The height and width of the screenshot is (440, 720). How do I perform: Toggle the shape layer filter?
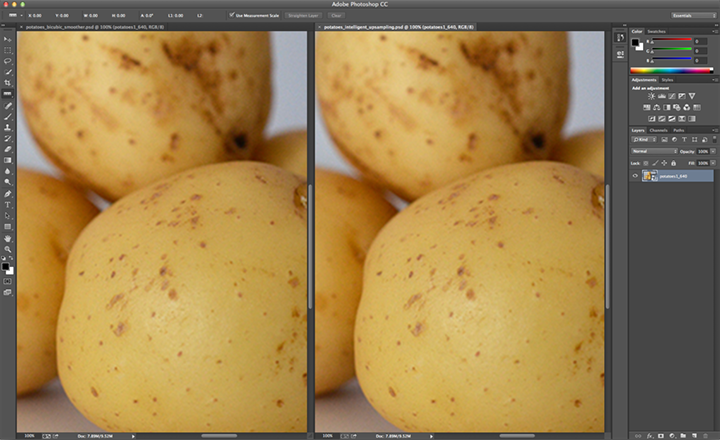click(694, 140)
